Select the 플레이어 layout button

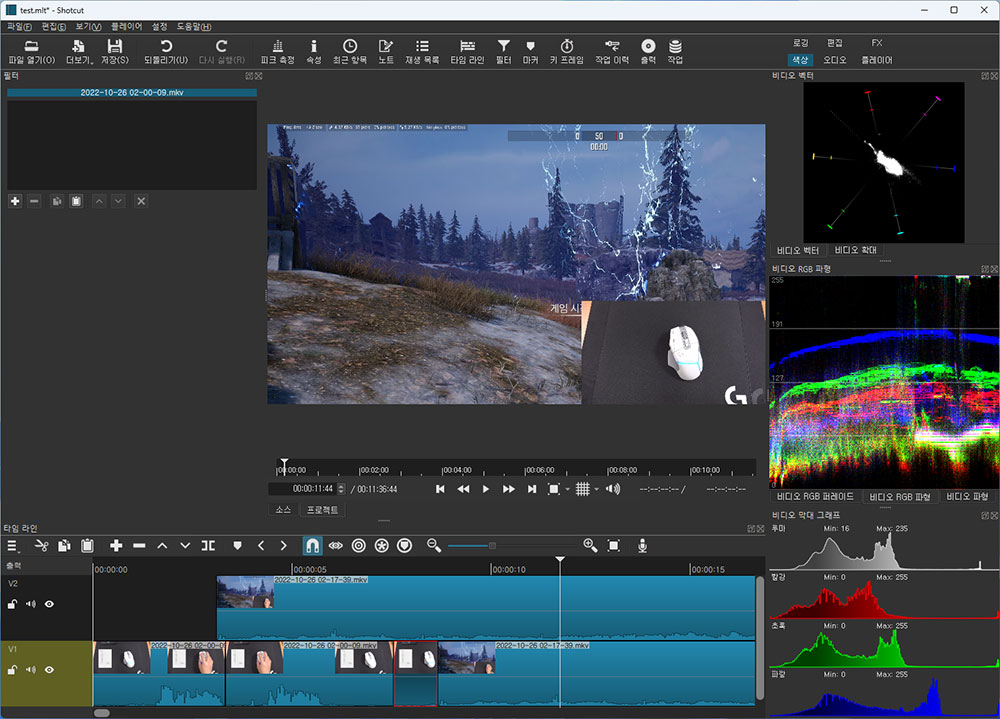[877, 60]
